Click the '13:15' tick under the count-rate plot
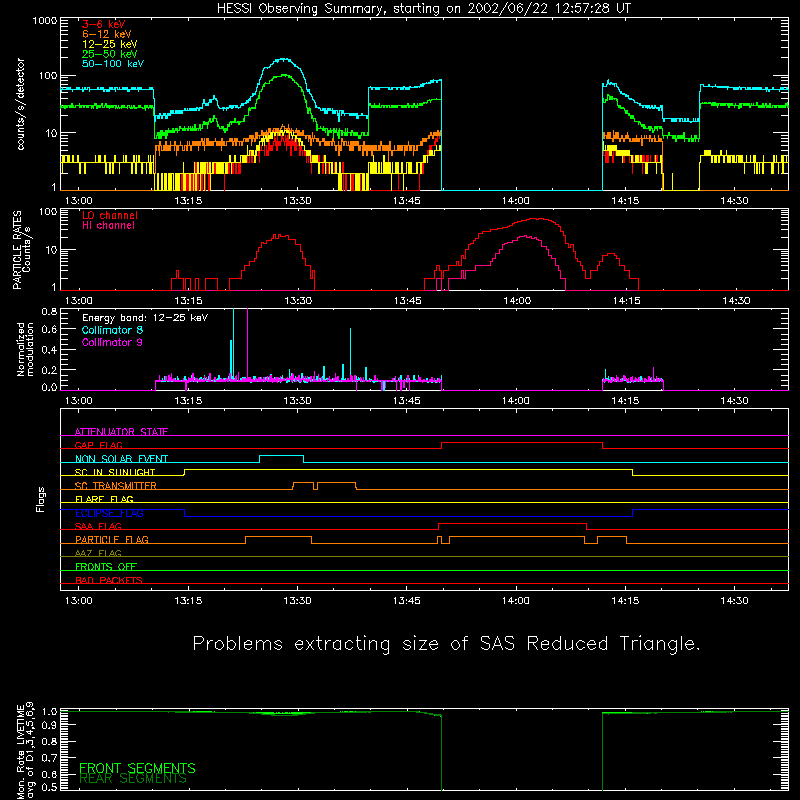Screen dimensions: 800x800 coord(188,201)
